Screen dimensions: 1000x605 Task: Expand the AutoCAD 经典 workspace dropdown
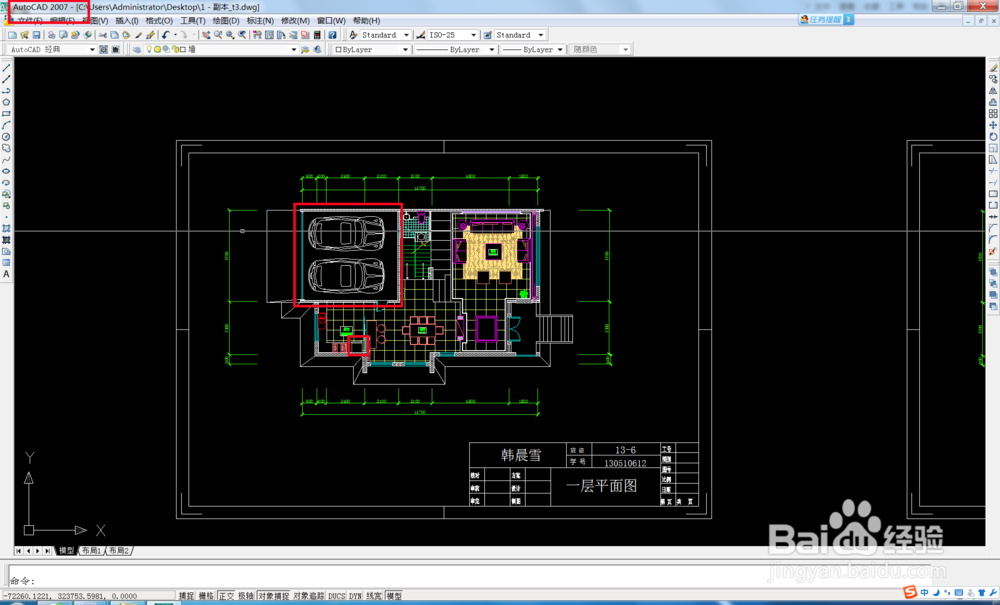tap(92, 49)
